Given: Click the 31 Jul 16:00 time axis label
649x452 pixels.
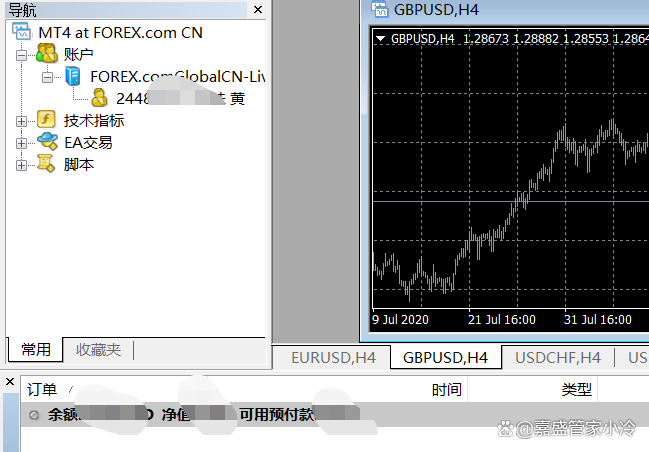Looking at the screenshot, I should click(598, 320).
